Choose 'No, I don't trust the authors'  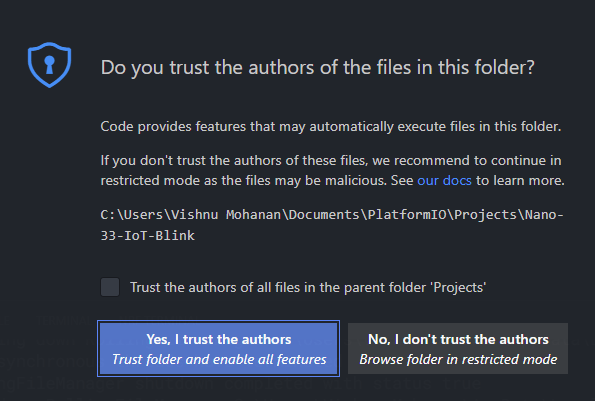458,349
